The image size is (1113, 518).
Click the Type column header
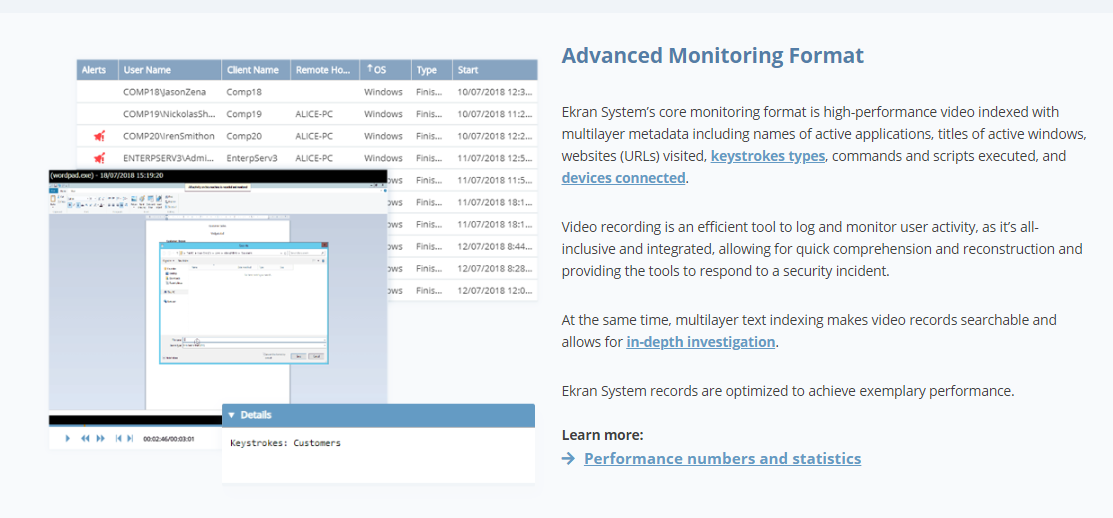coord(432,70)
